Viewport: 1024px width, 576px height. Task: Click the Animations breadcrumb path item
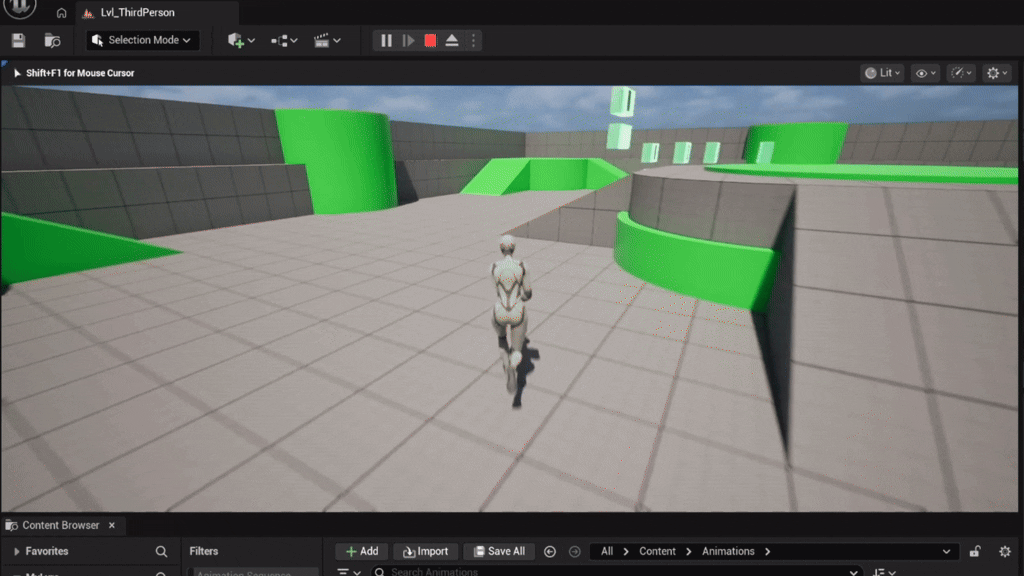point(727,551)
